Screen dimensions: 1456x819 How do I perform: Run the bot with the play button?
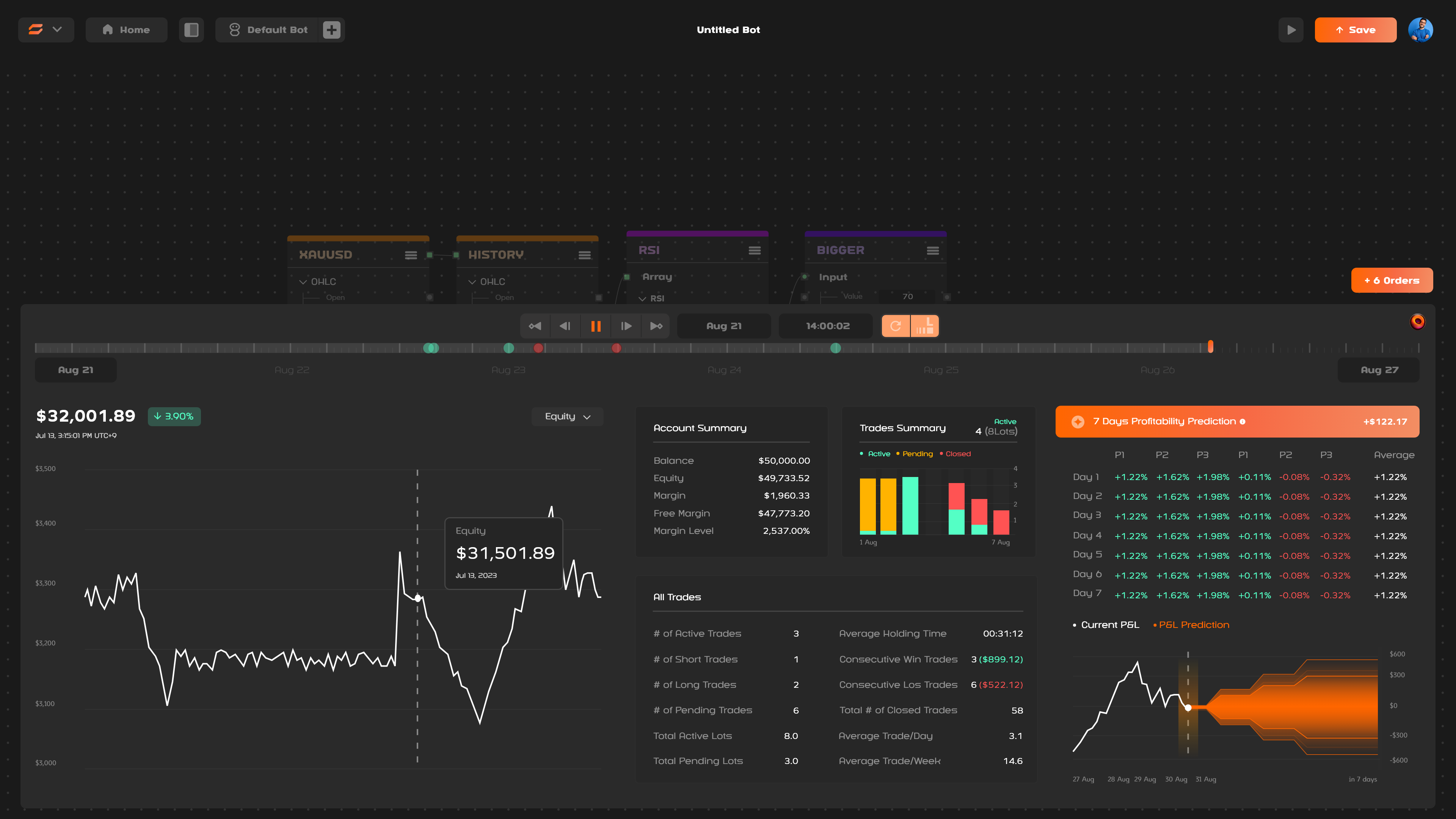(1291, 30)
